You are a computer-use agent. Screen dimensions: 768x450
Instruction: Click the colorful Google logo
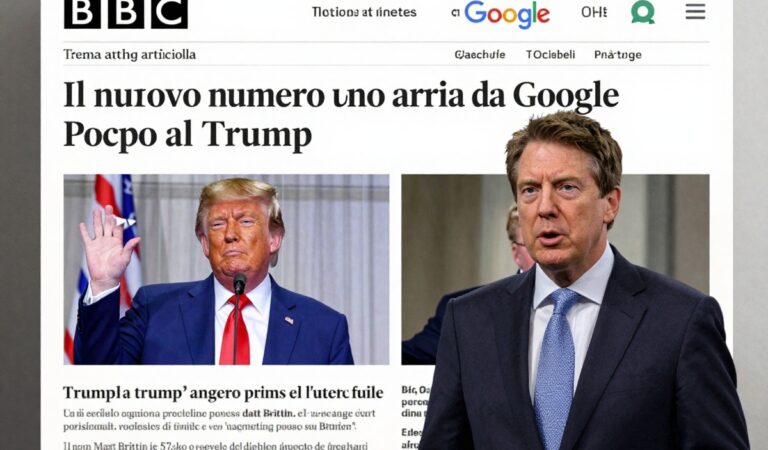coord(507,14)
